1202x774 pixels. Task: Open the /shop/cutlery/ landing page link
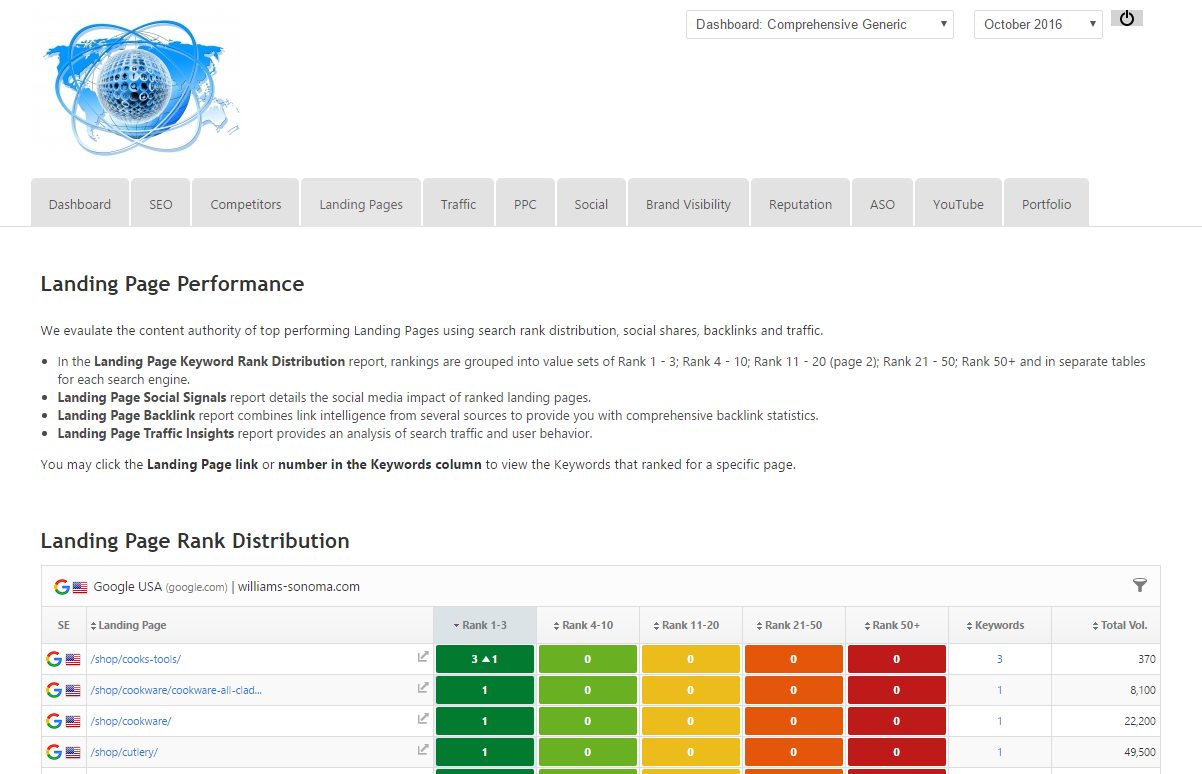pyautogui.click(x=124, y=752)
